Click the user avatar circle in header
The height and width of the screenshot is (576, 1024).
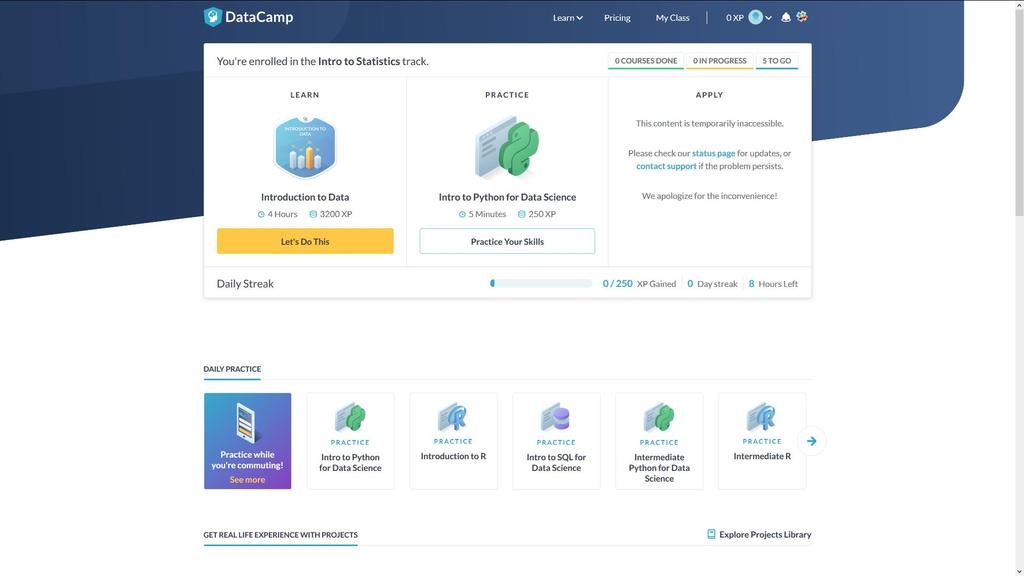(756, 18)
